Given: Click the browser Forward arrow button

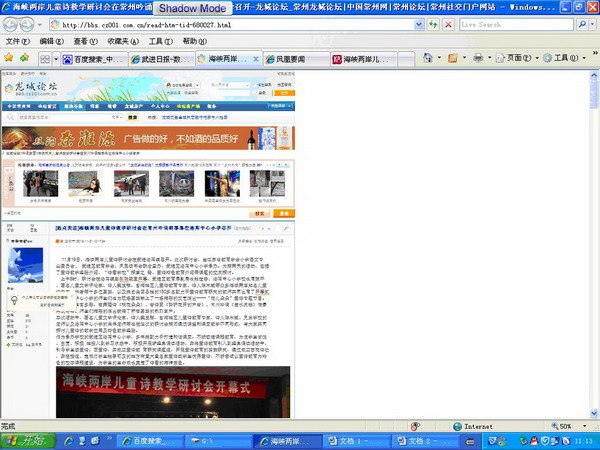Looking at the screenshot, I should tap(26, 25).
